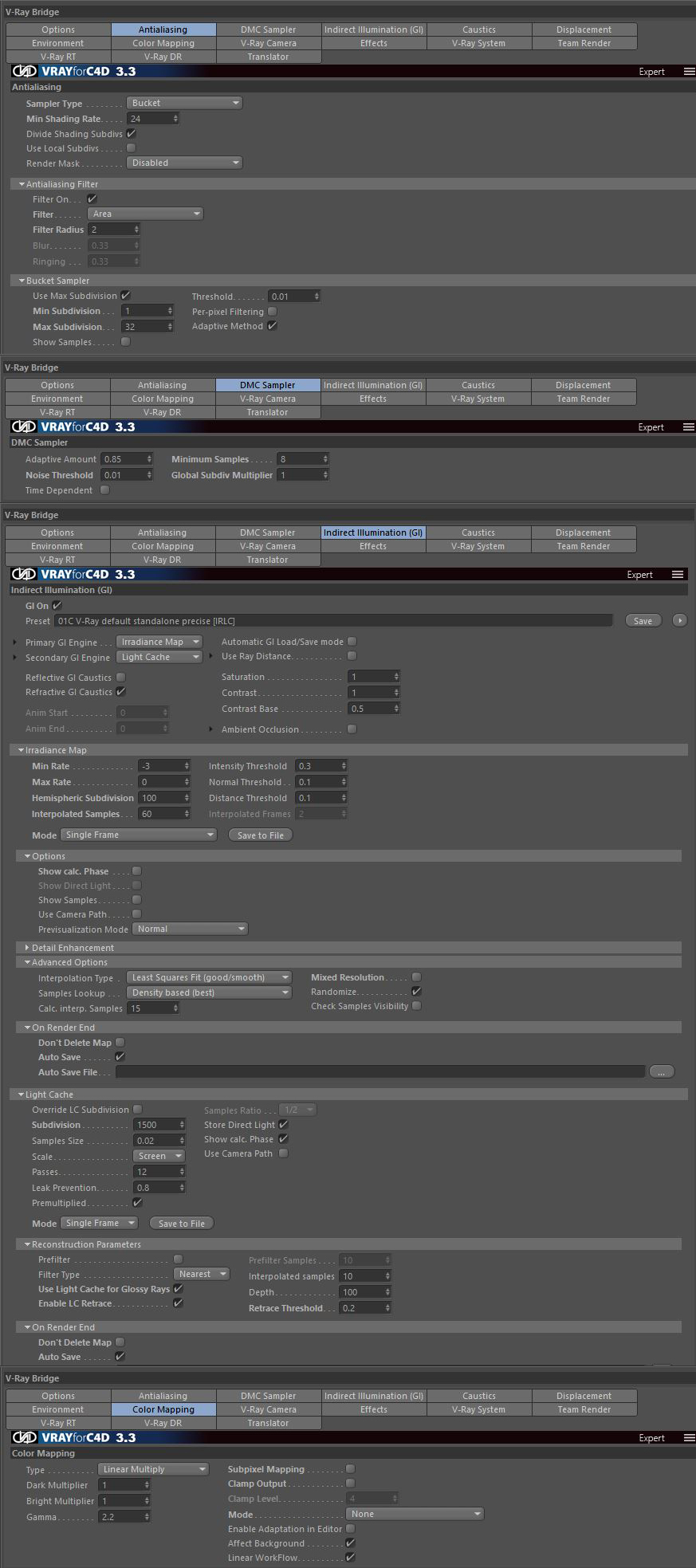This screenshot has width=696, height=1568.
Task: Open the Previsualization Mode dropdown
Action: [190, 929]
